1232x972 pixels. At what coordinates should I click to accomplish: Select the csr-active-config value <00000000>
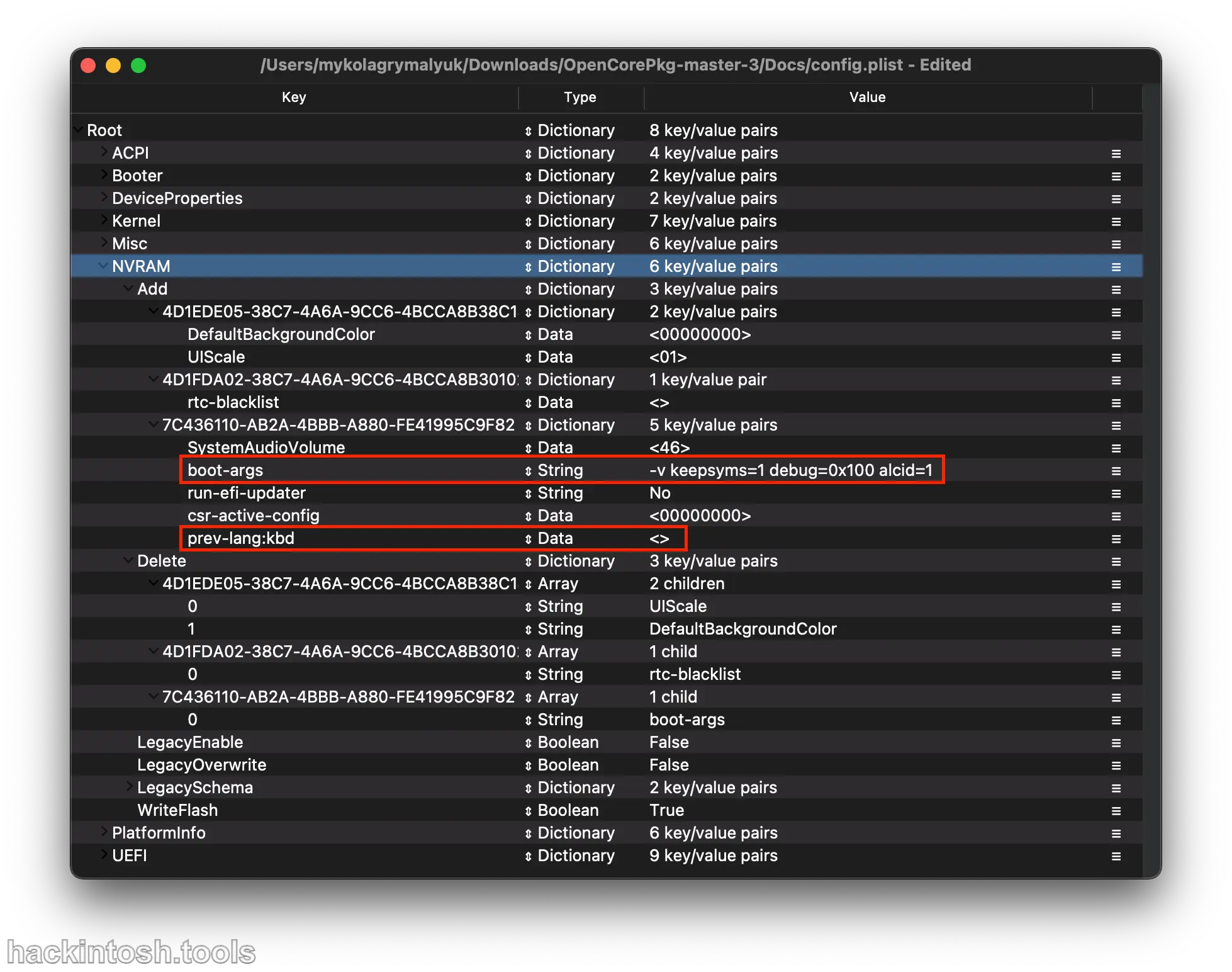click(x=700, y=516)
